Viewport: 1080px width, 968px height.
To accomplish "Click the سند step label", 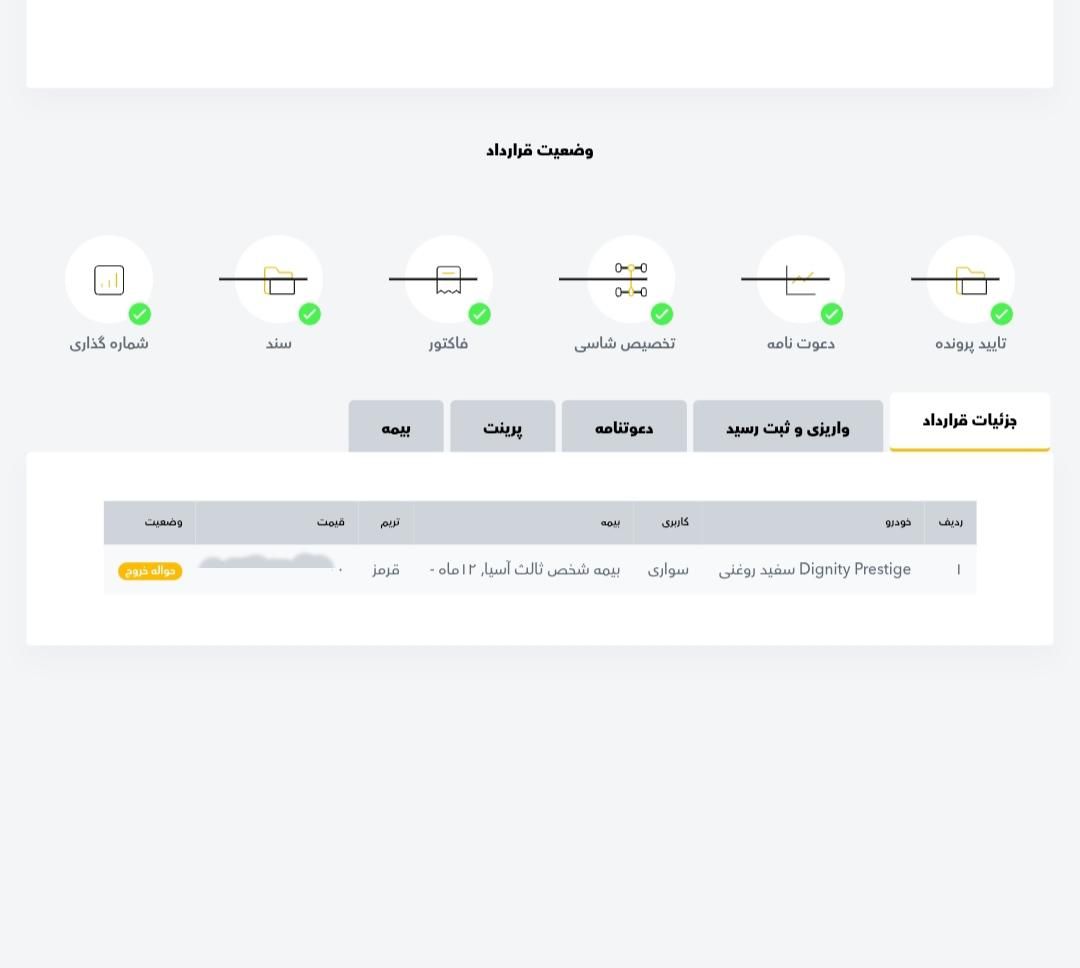I will coord(279,343).
